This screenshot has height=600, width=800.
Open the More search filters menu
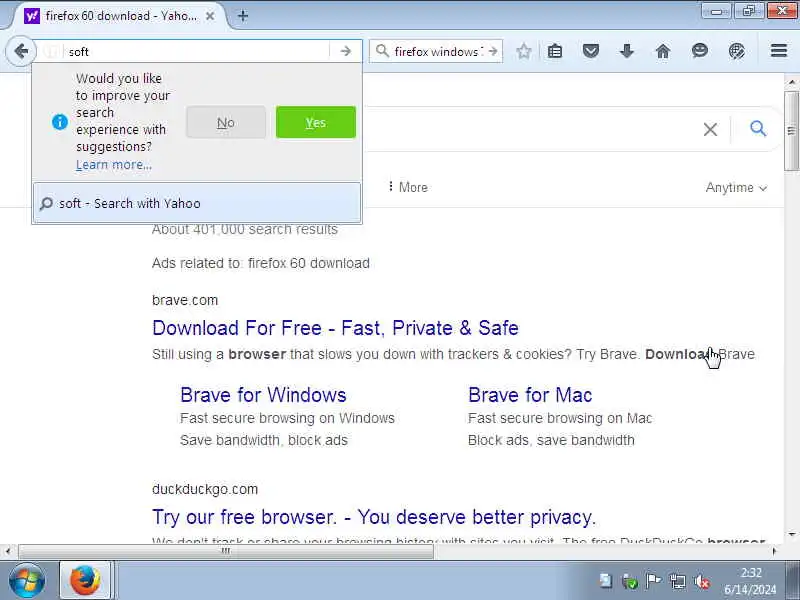point(408,187)
